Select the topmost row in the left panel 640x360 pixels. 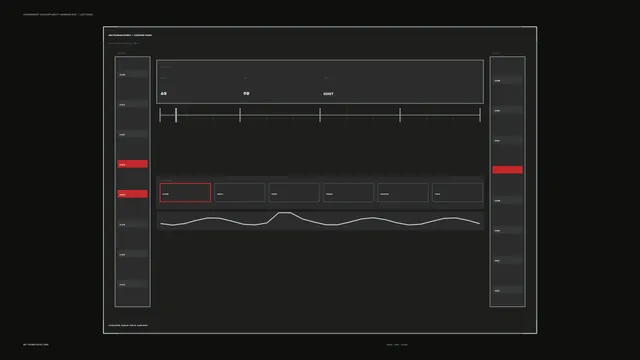[133, 74]
